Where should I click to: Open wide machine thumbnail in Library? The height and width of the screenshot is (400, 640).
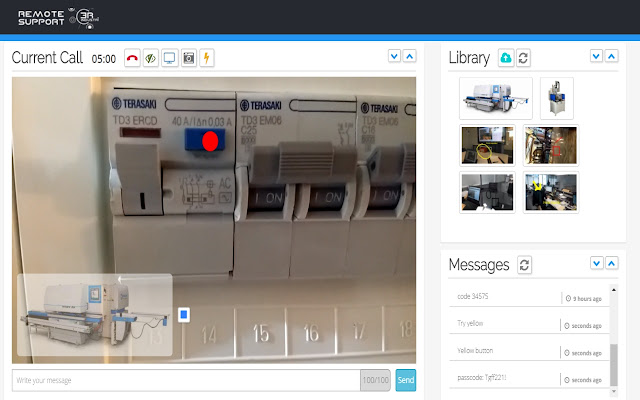click(496, 98)
